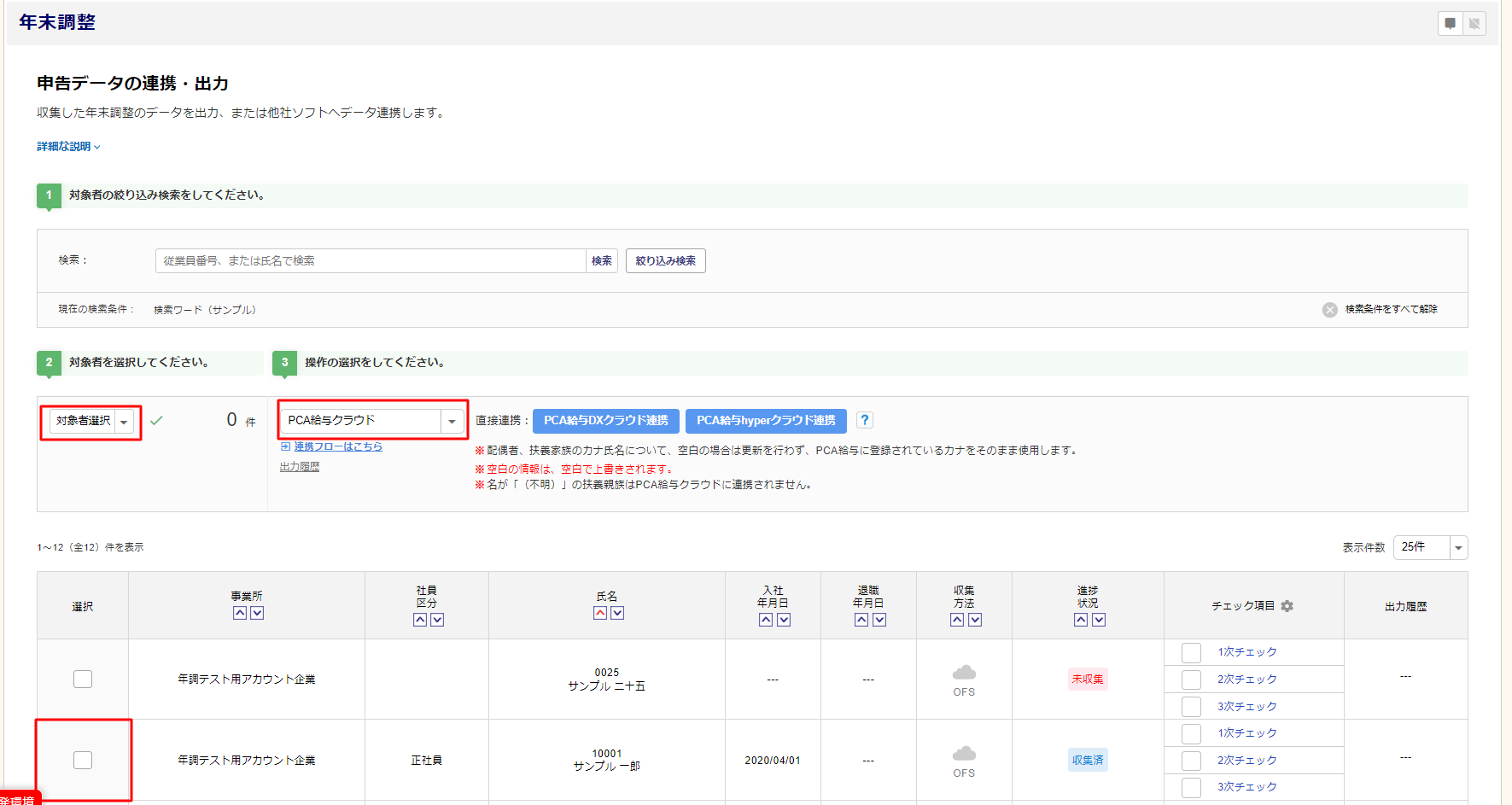Sort 退職年月日 column descending
Screen dimensions: 1512x805
coord(879,620)
